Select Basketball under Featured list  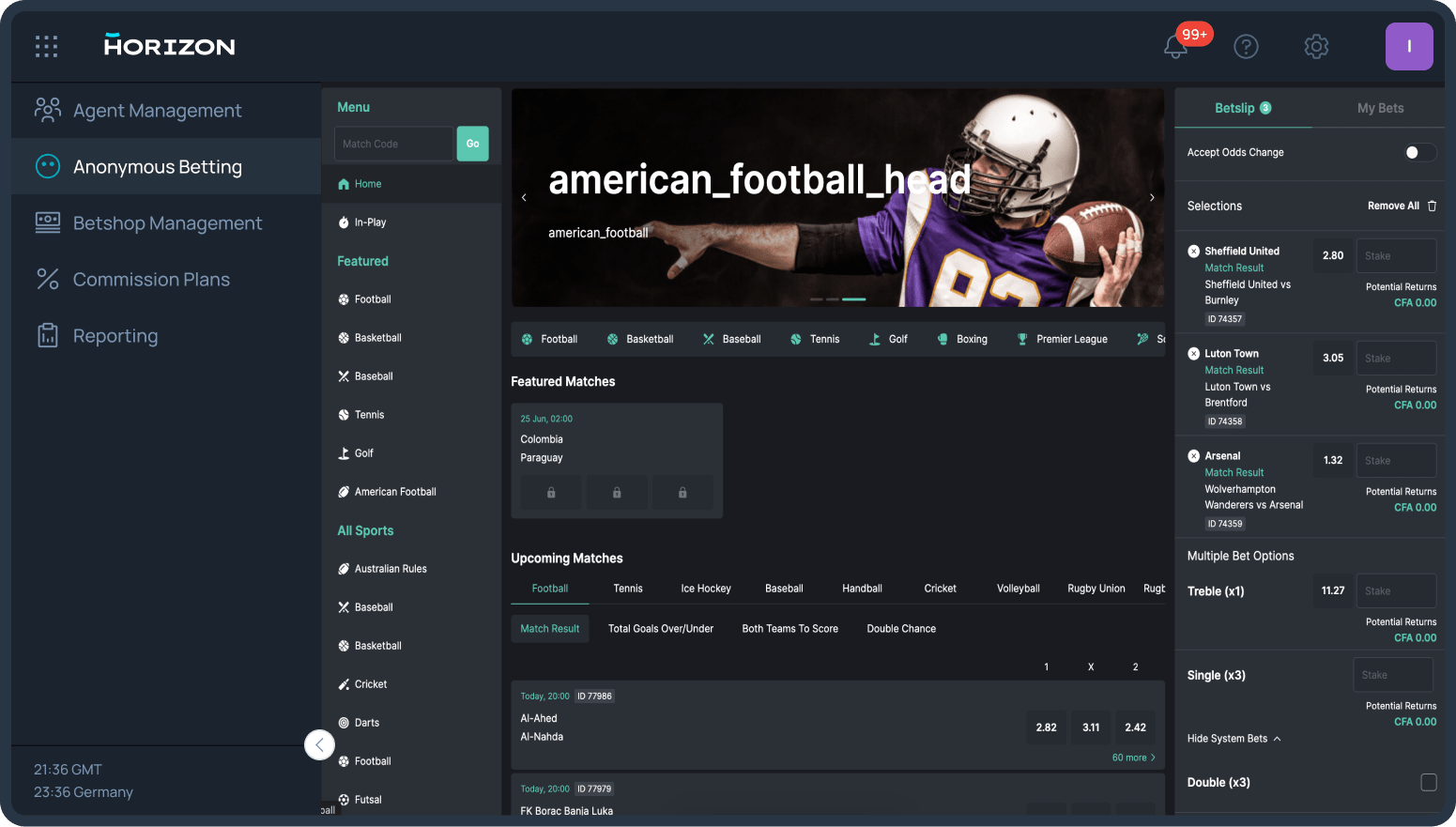[x=411, y=338]
